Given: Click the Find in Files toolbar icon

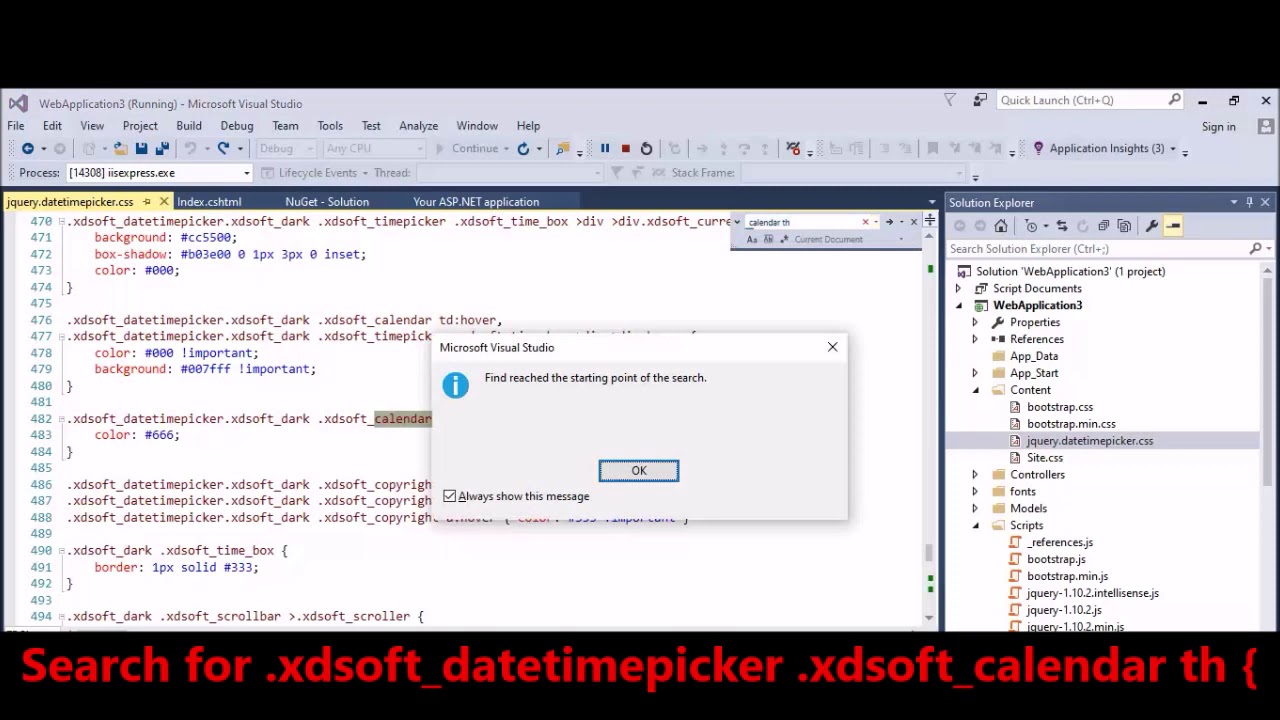Looking at the screenshot, I should pos(563,148).
